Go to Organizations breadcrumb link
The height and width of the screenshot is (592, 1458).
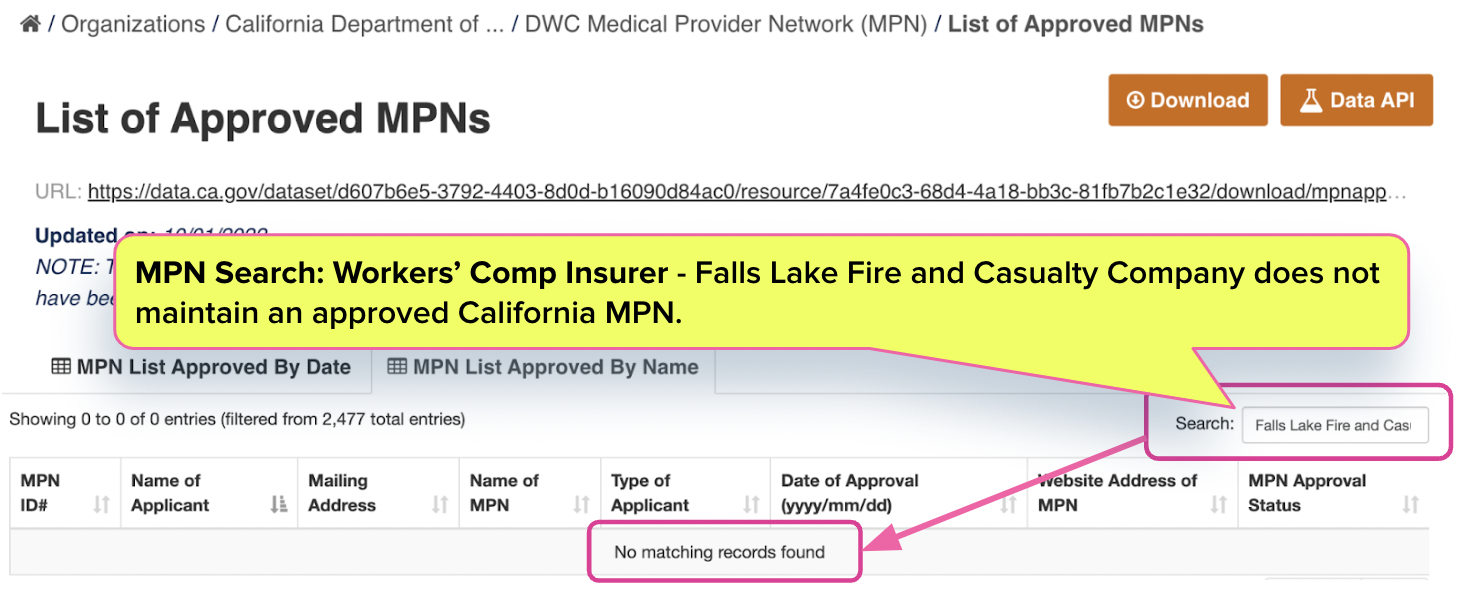coord(133,24)
